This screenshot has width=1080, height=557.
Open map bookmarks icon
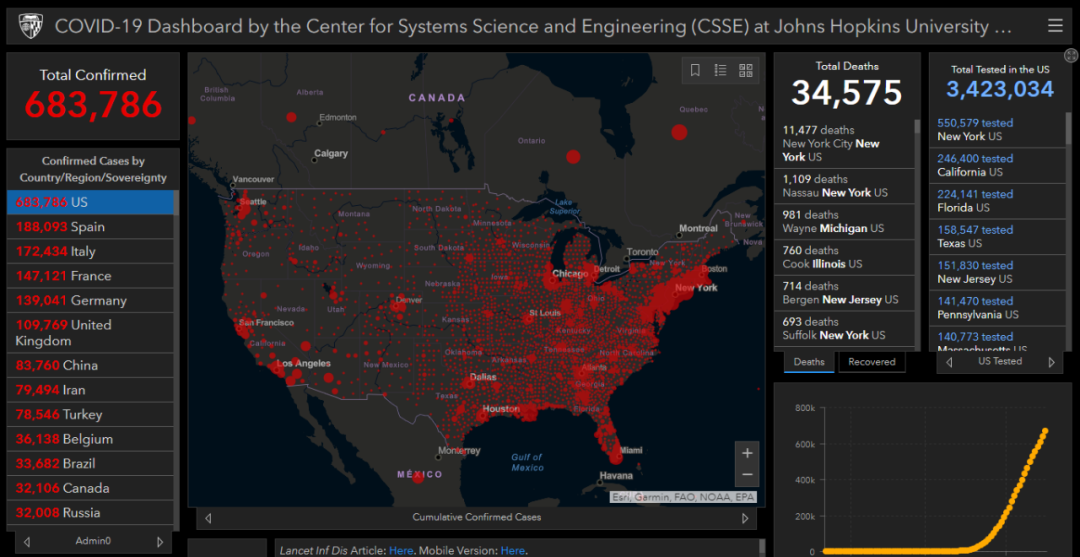pos(696,70)
